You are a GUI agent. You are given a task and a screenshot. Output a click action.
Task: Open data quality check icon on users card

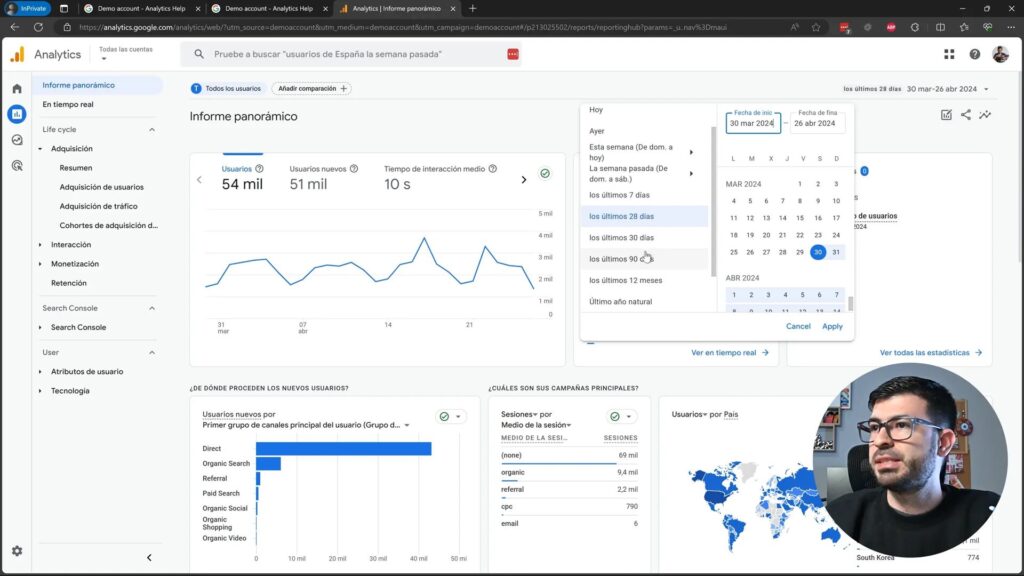pyautogui.click(x=545, y=174)
